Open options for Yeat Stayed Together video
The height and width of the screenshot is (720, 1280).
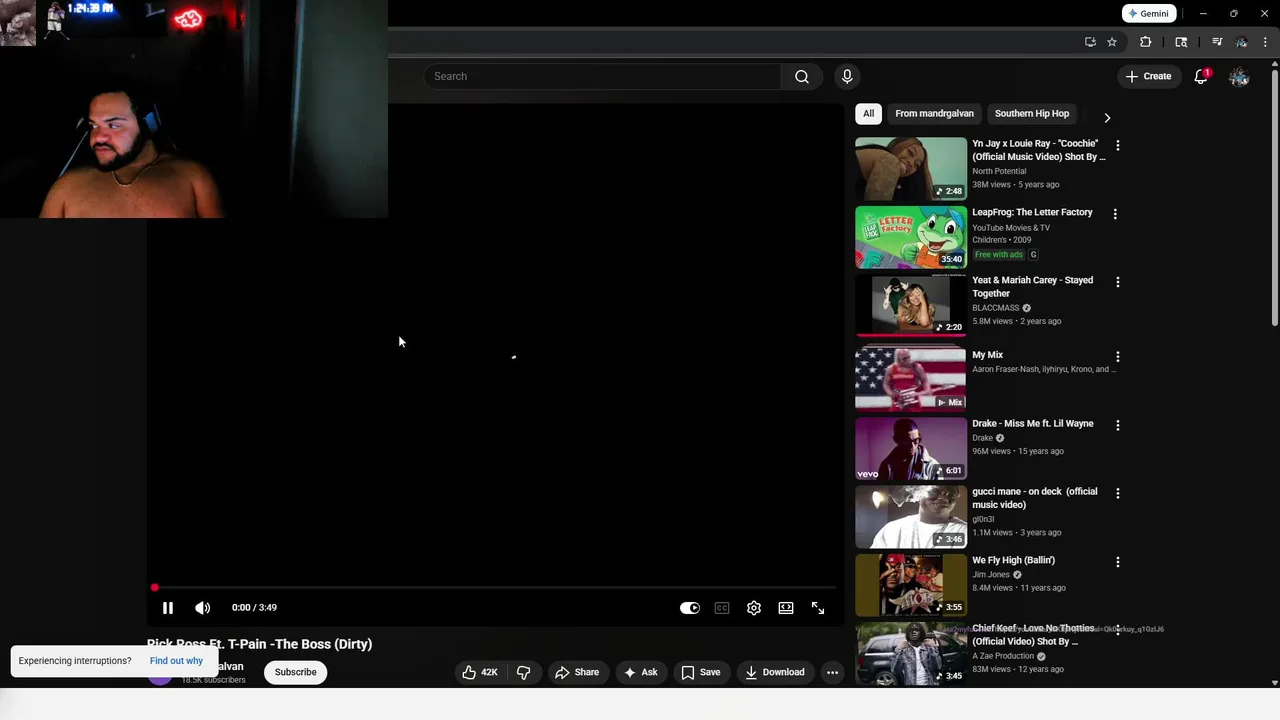[x=1117, y=282]
